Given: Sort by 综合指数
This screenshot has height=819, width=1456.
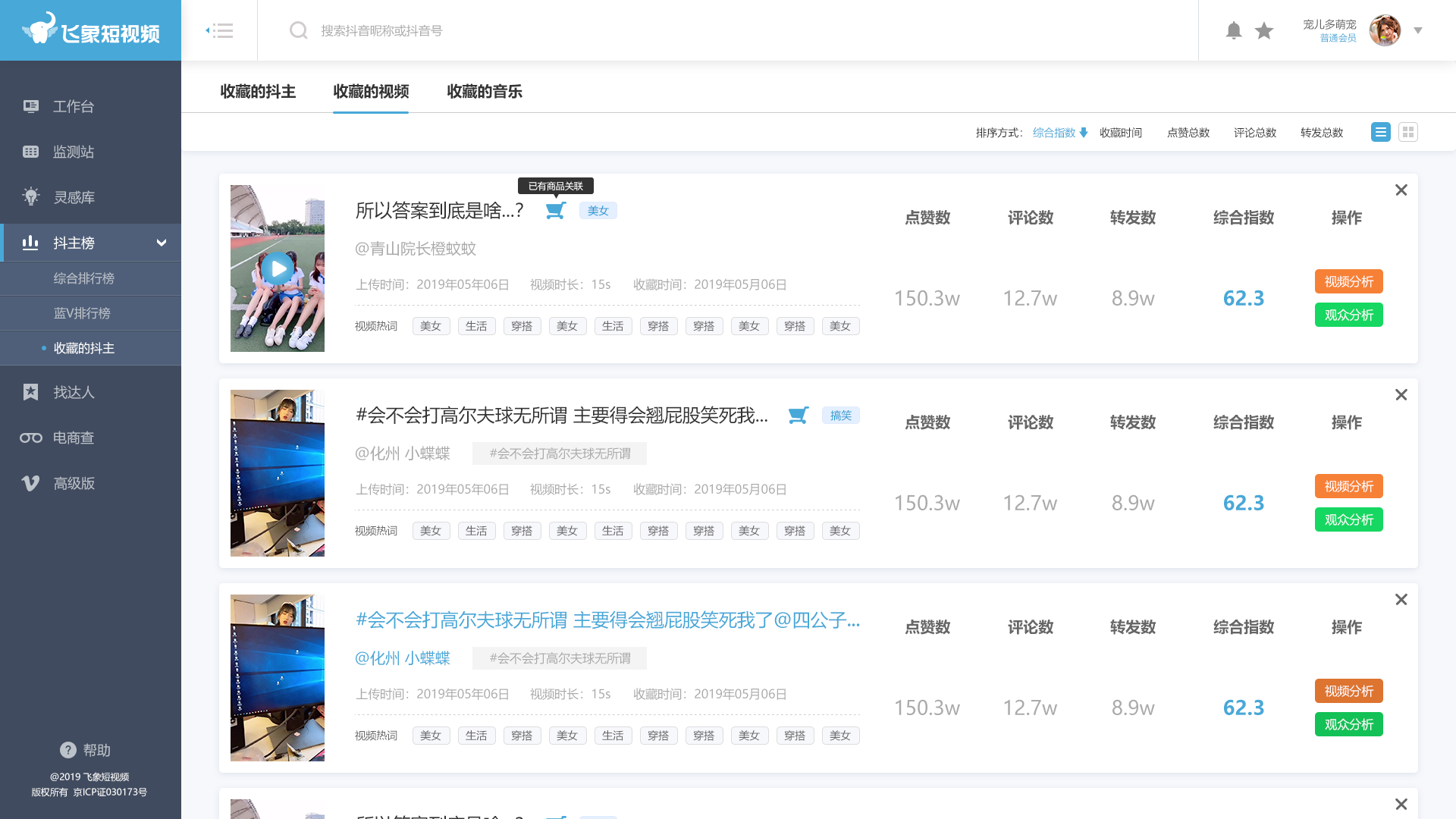Looking at the screenshot, I should click(1060, 133).
